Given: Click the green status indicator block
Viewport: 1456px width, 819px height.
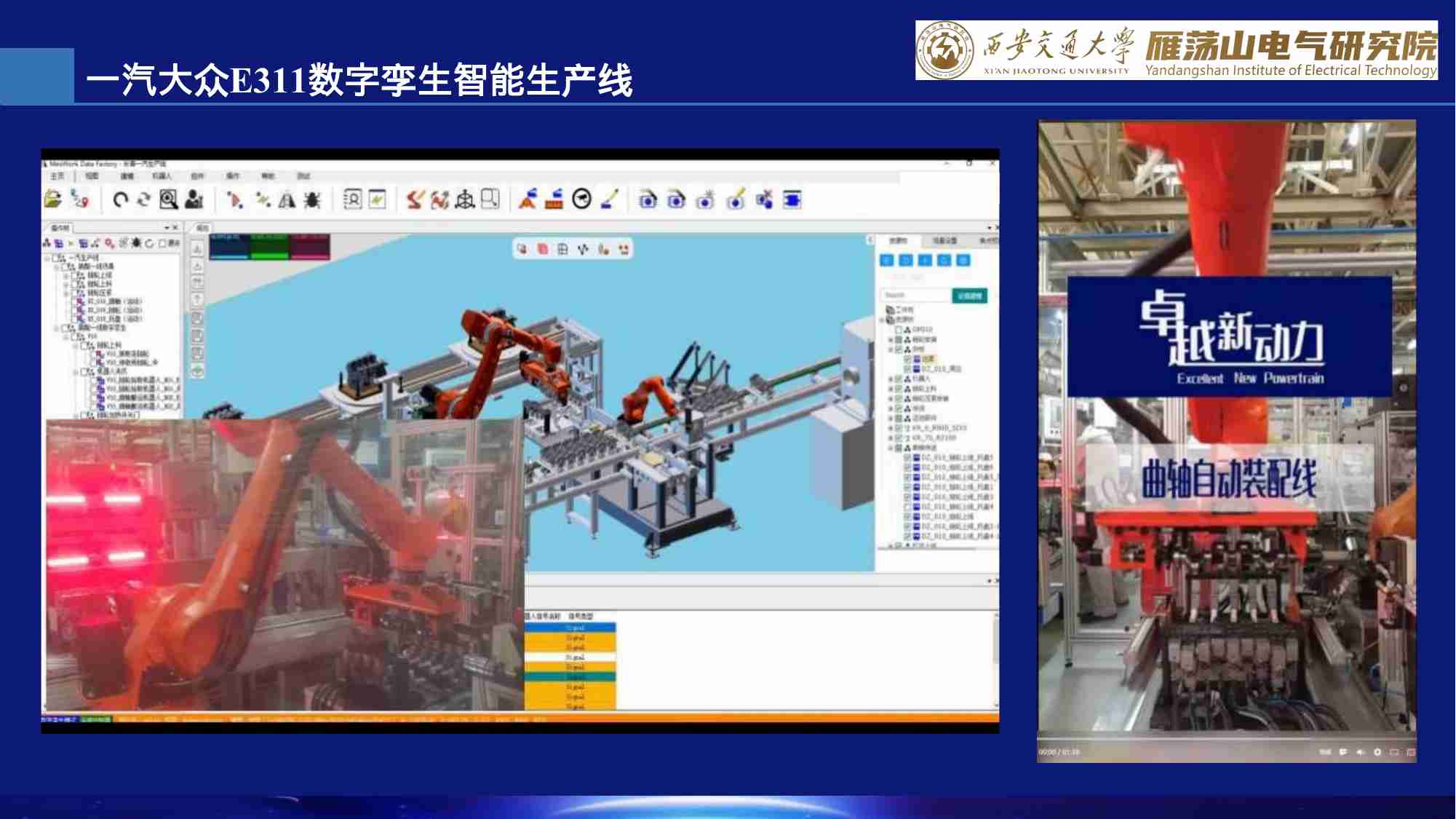Looking at the screenshot, I should (x=269, y=247).
